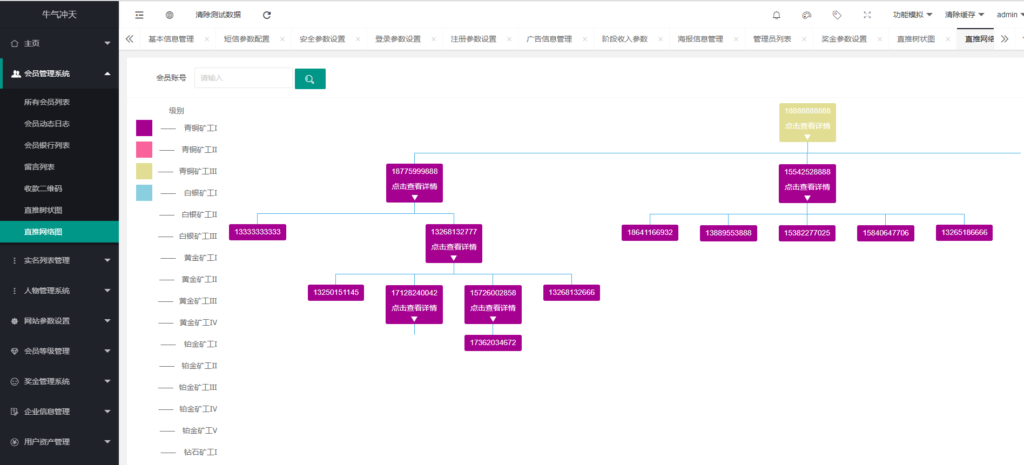
Task: Click the 清除测试数据 button
Action: (218, 15)
